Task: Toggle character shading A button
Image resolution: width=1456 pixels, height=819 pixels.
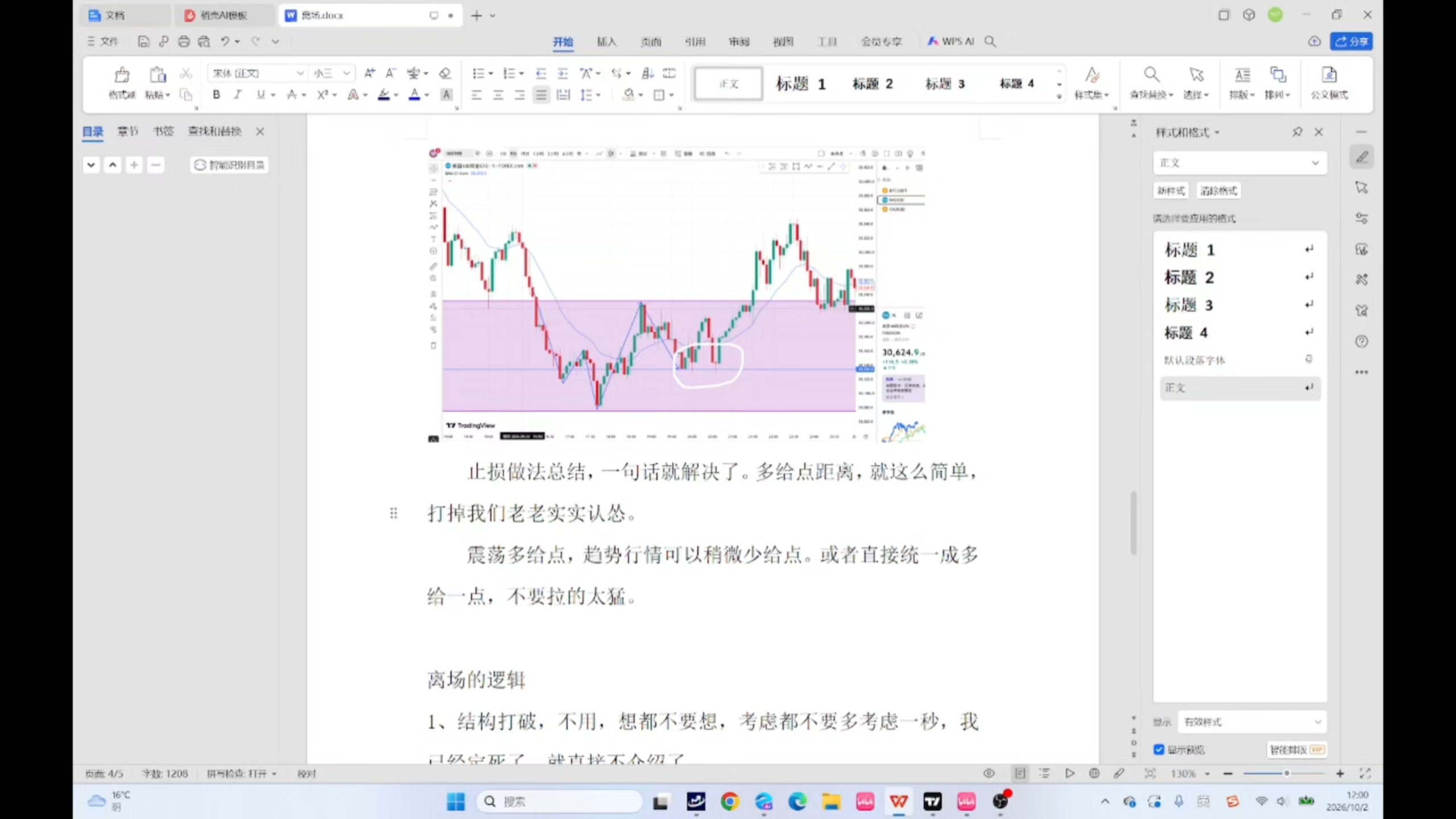Action: click(447, 95)
